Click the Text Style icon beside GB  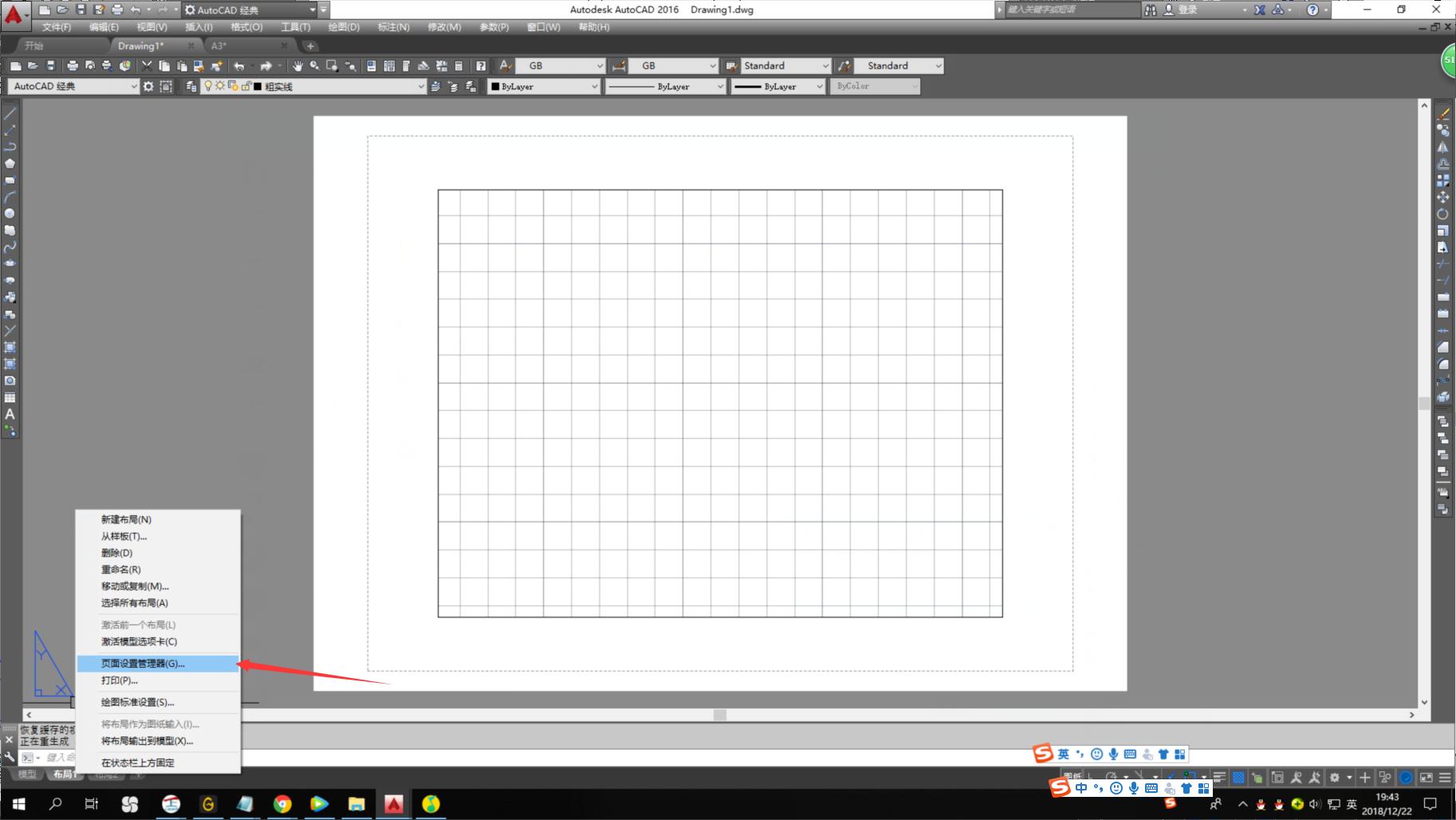pyautogui.click(x=505, y=65)
